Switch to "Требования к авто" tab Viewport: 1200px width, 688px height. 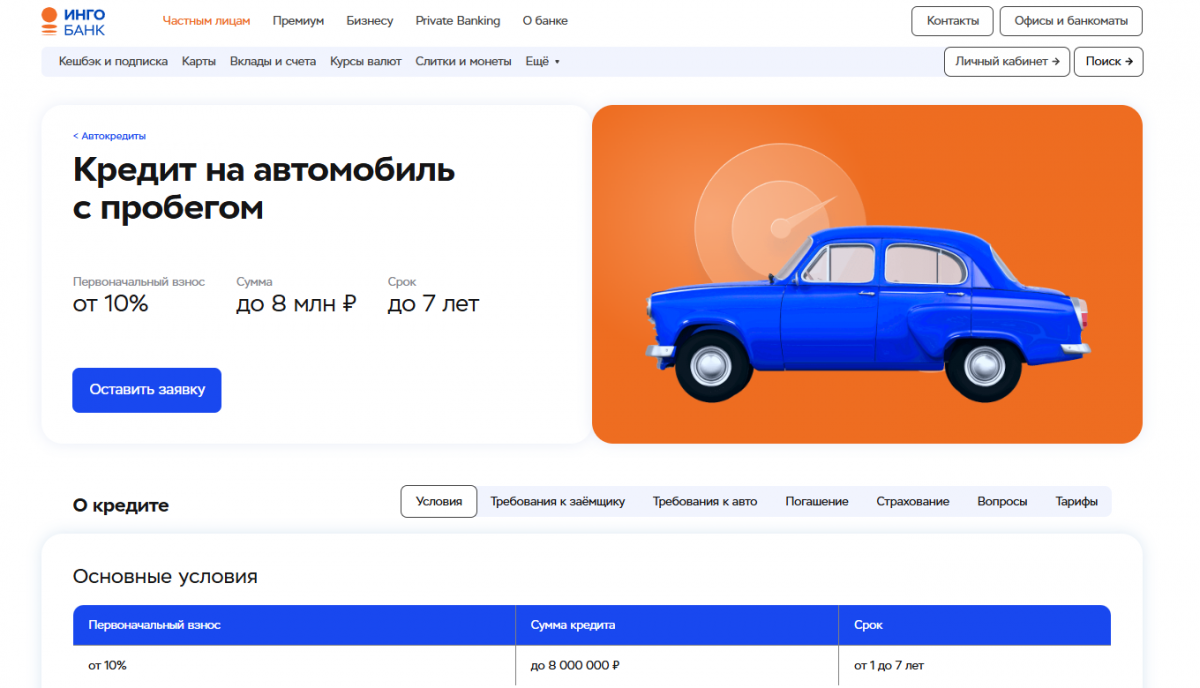point(705,502)
